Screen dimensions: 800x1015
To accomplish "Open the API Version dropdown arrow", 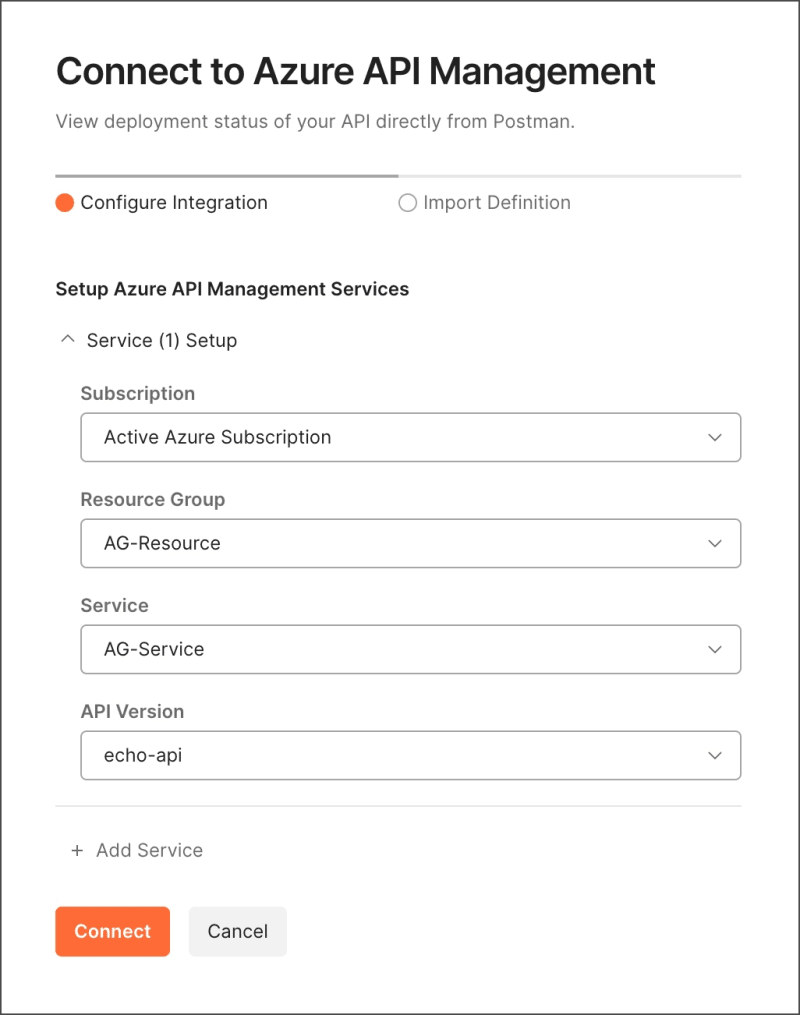I will 714,755.
